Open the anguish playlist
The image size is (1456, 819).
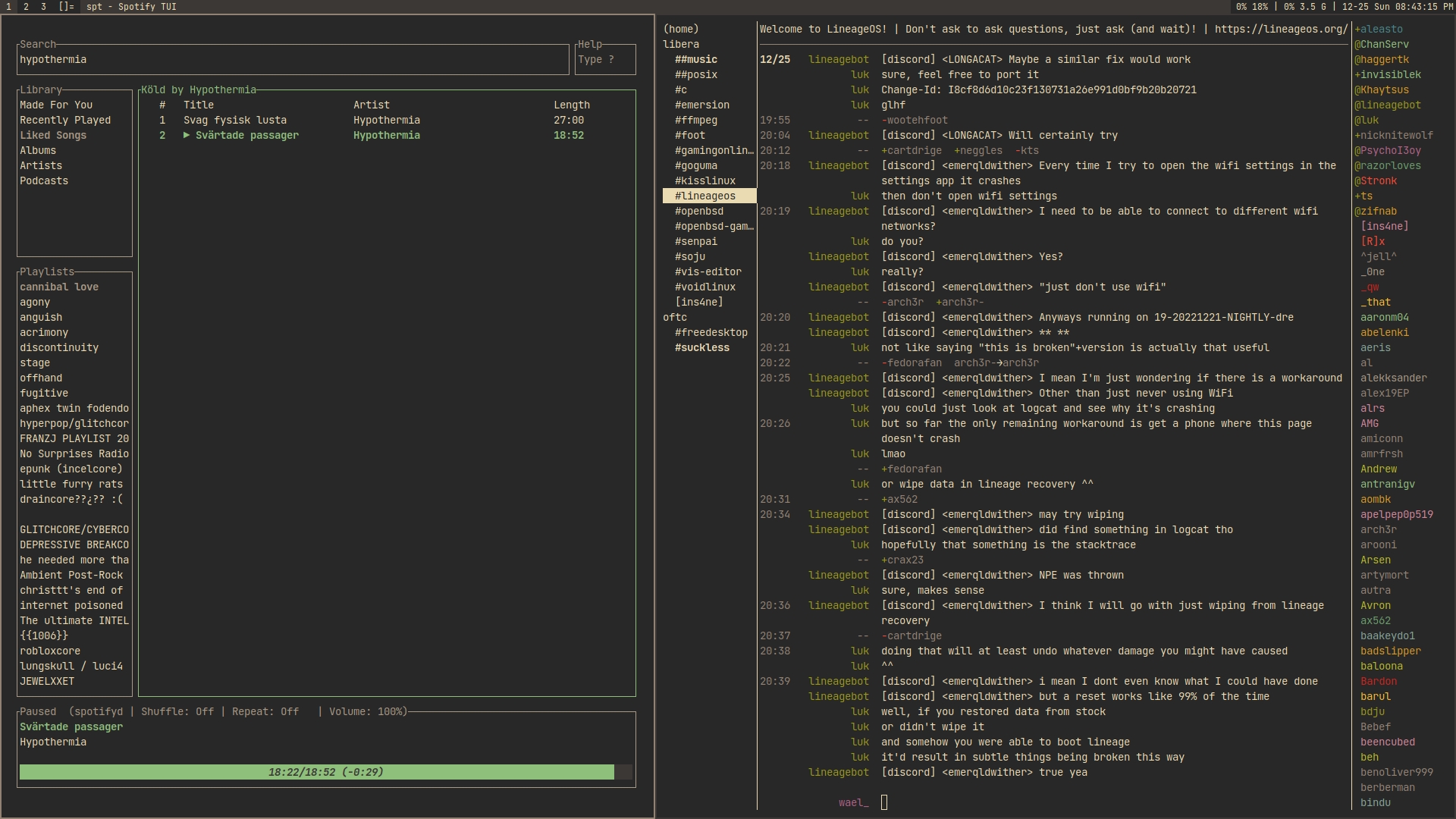pos(41,317)
